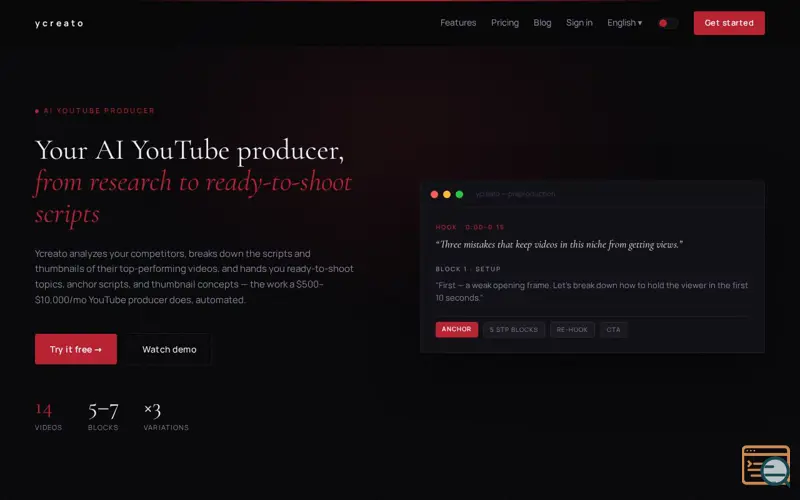Click the green dot in preview window
Image resolution: width=800 pixels, height=500 pixels.
click(x=459, y=194)
